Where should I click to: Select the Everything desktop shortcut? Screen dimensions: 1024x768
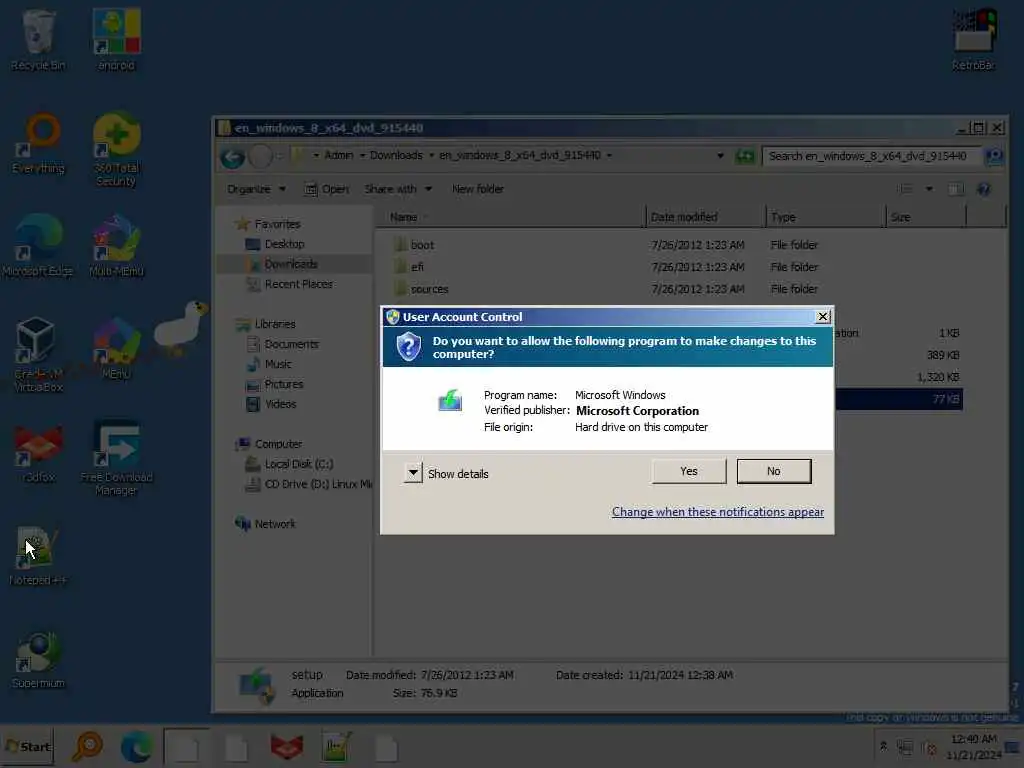coord(38,144)
